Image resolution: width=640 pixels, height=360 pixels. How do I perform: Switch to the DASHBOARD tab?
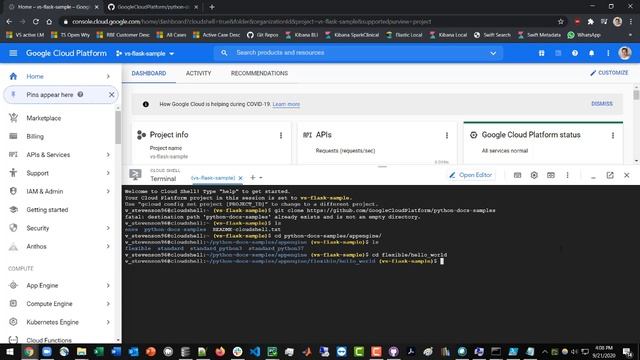[x=149, y=73]
